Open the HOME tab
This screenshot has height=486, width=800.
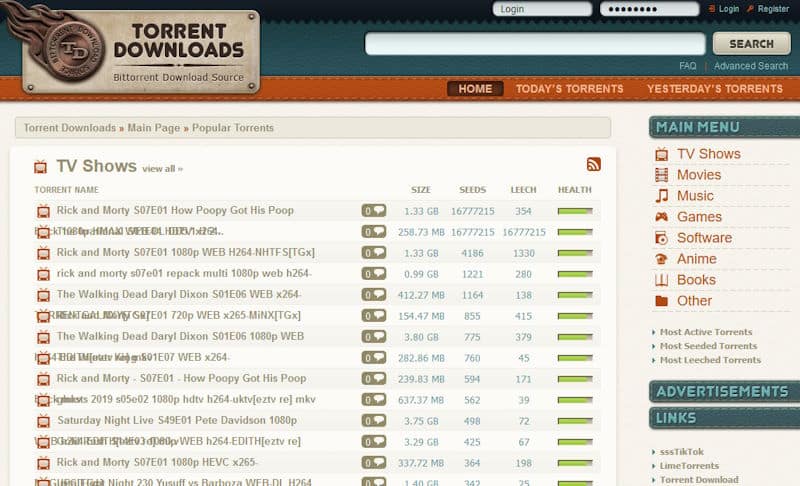tap(475, 89)
